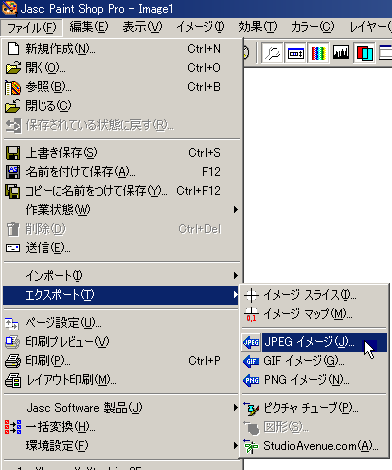Toggle the histogram window toolbar icon
The height and width of the screenshot is (470, 392).
click(341, 53)
